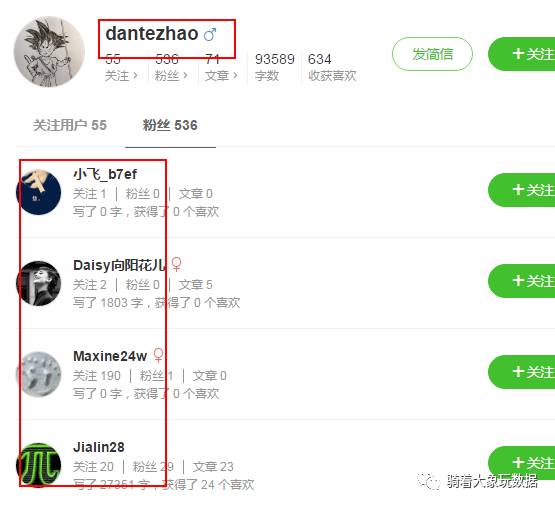Screen dimensions: 555x506
Task: Open the Jialin28 username link
Action: tap(99, 447)
